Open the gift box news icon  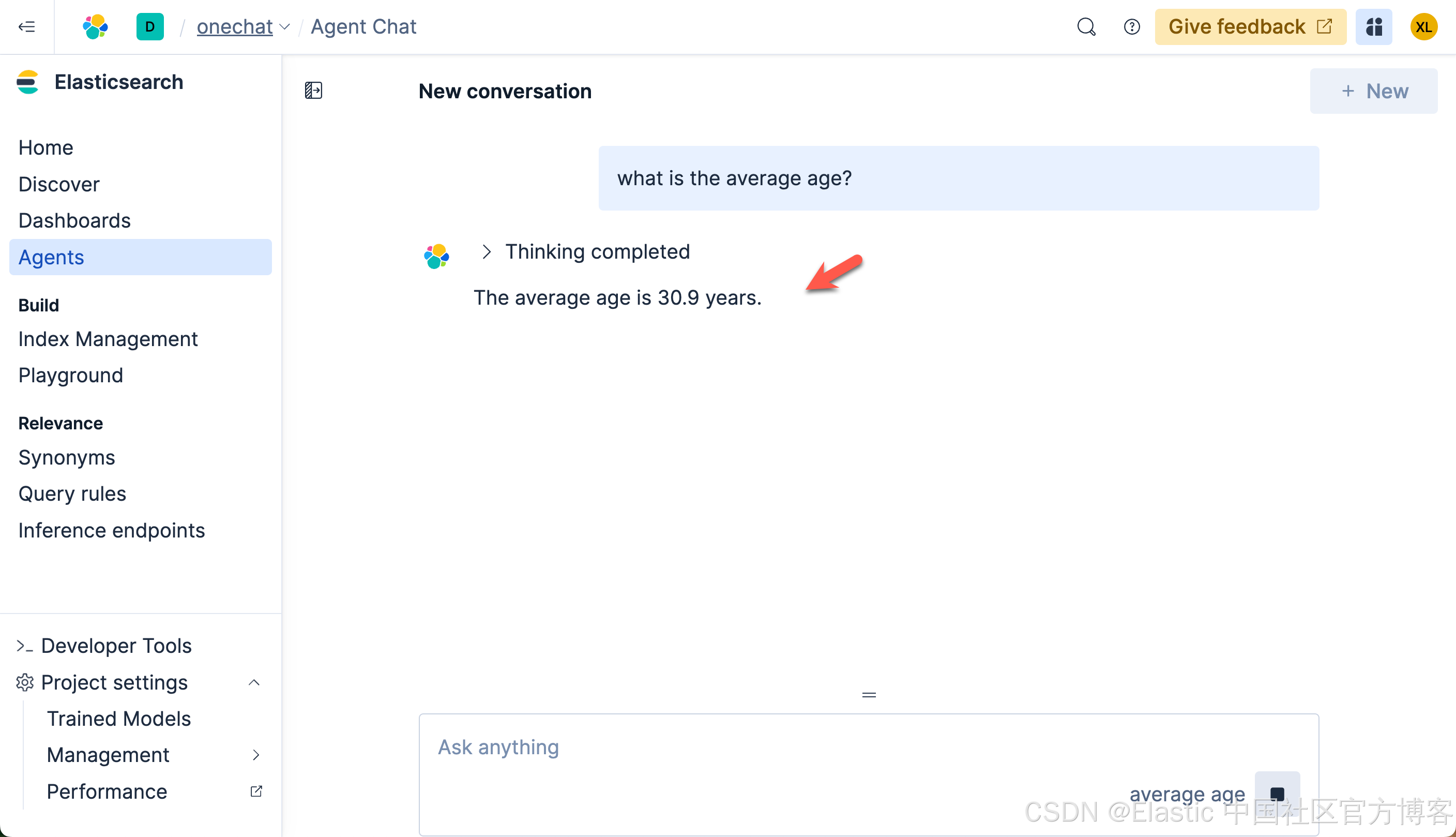pos(1374,26)
